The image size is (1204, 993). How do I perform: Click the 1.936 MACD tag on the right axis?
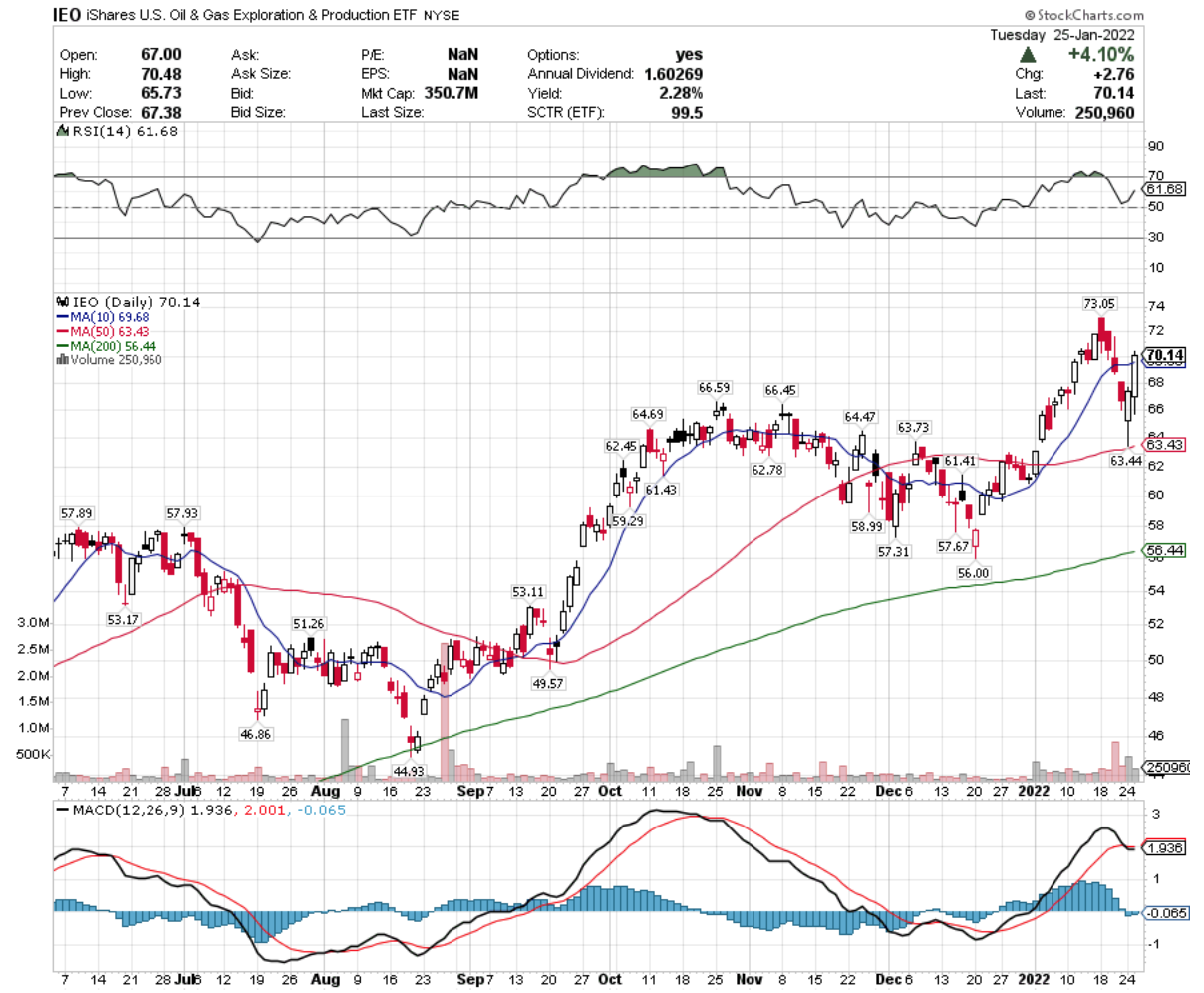[1165, 847]
